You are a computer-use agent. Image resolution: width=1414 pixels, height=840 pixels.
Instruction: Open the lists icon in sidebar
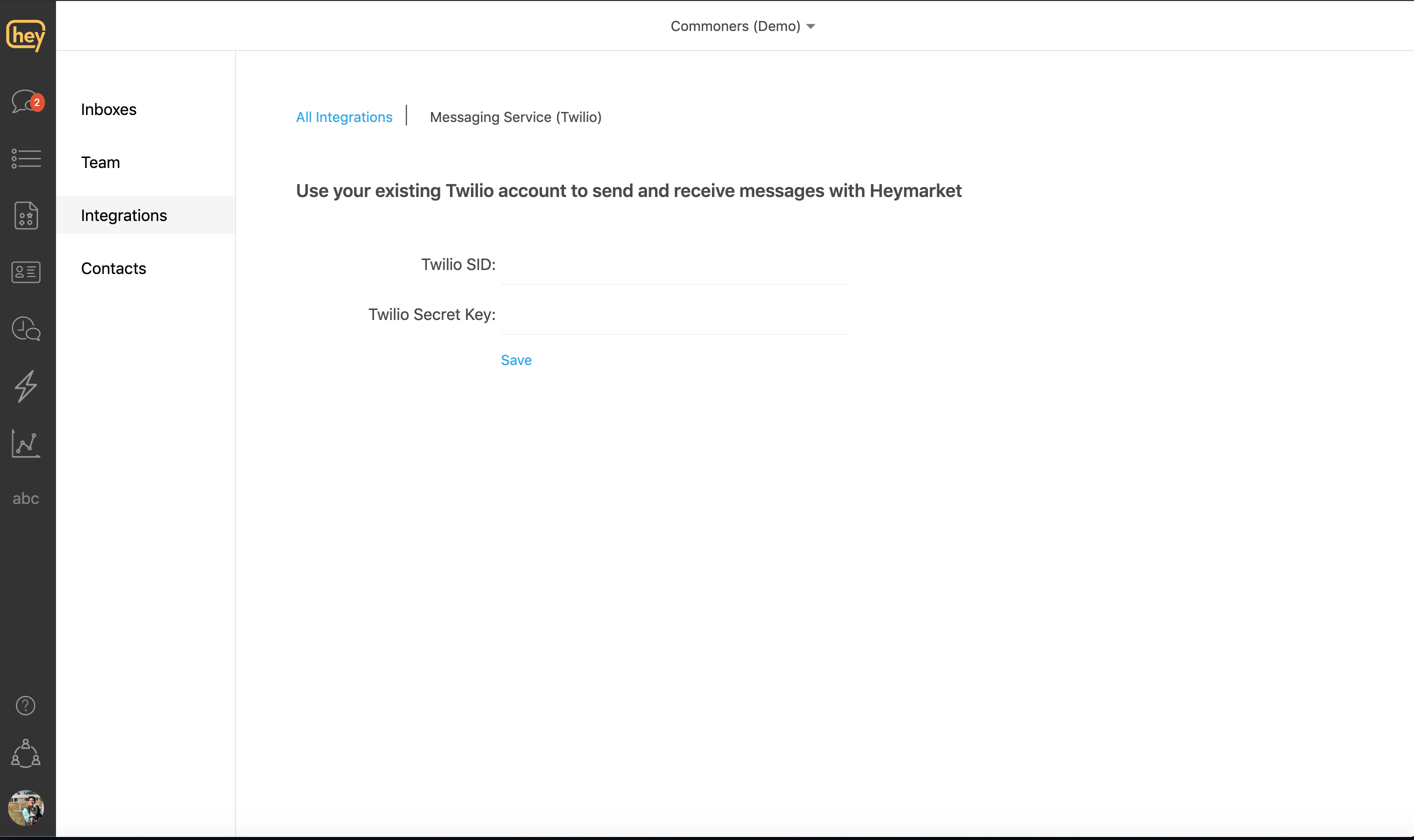(x=26, y=158)
